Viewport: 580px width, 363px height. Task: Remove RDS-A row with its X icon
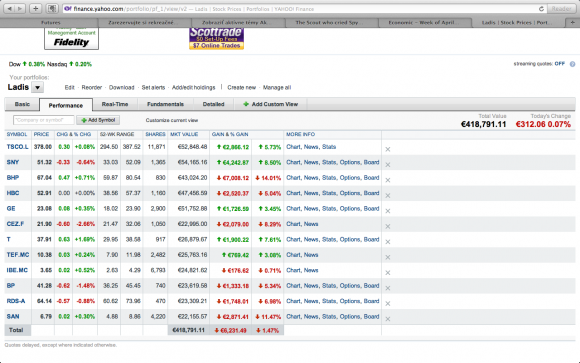coord(388,303)
